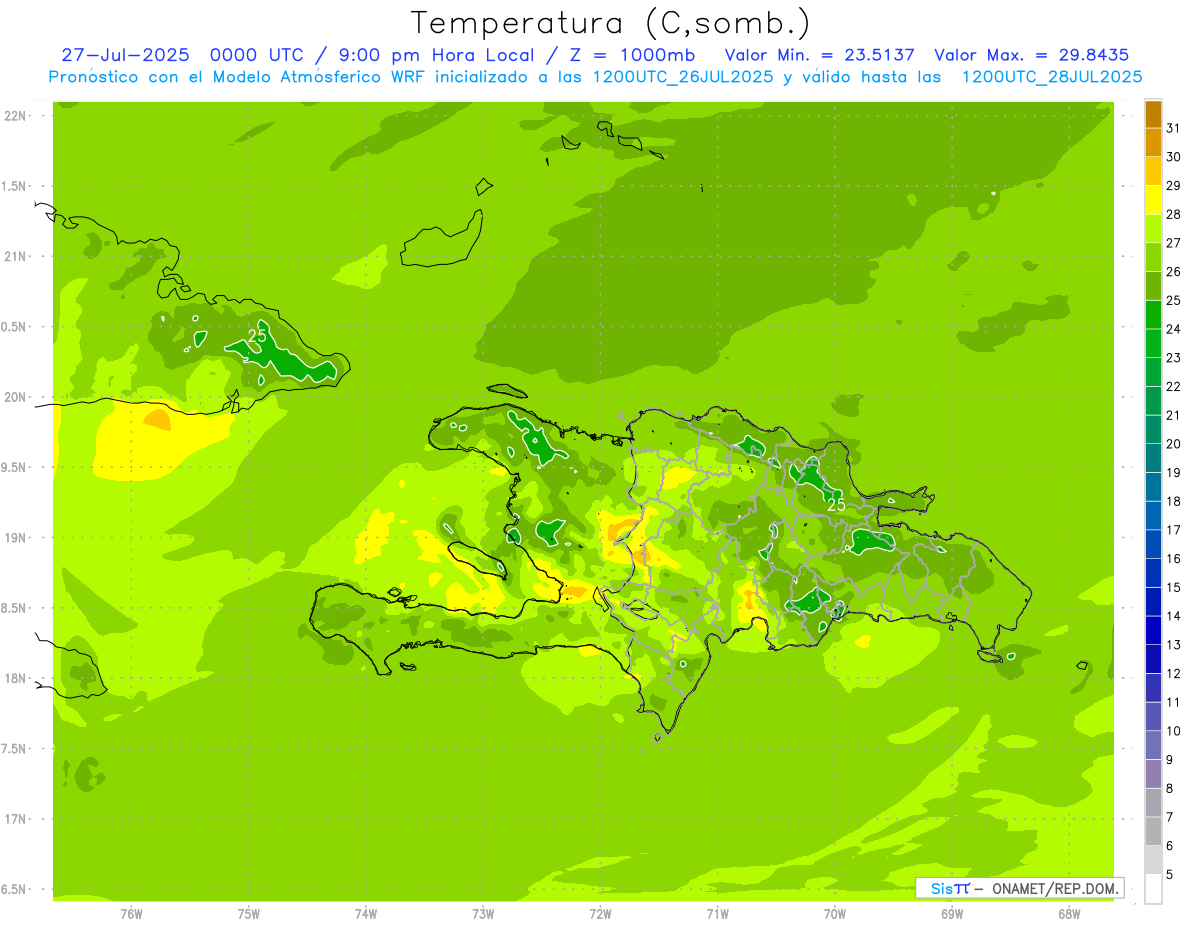Click the '10' value on the color scale
Image resolution: width=1200 pixels, height=927 pixels.
[1174, 731]
